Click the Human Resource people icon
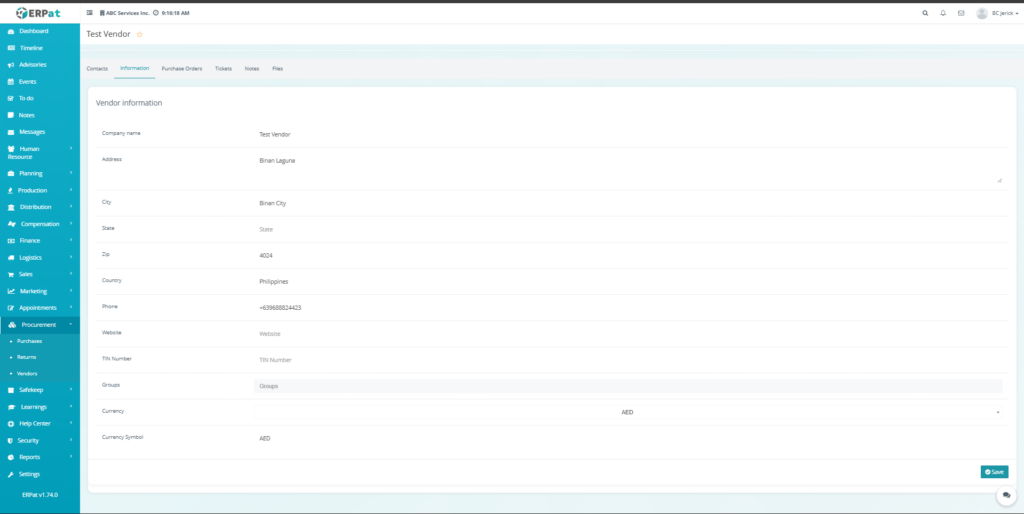The image size is (1024, 514). point(11,149)
